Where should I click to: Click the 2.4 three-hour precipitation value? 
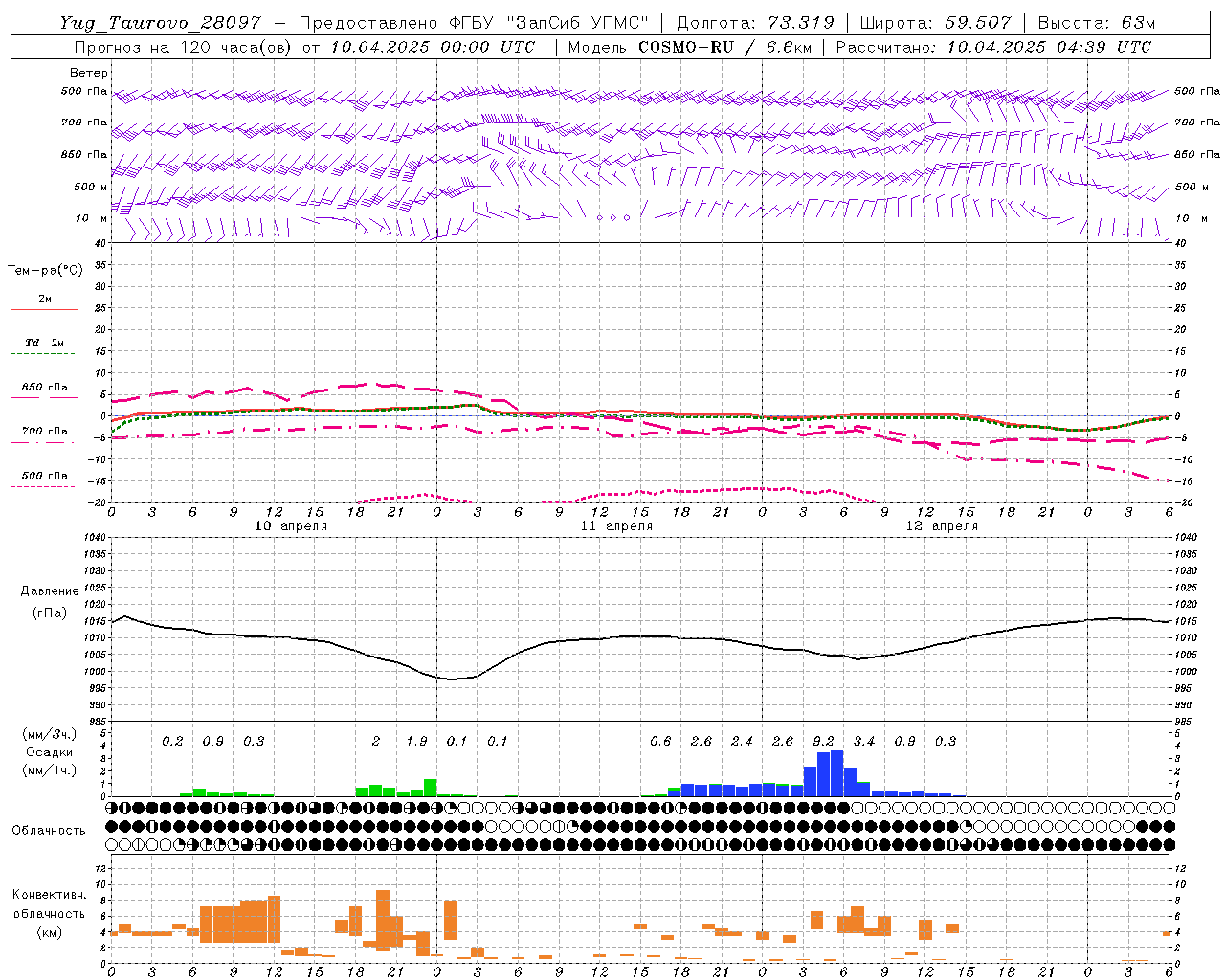pos(742,742)
